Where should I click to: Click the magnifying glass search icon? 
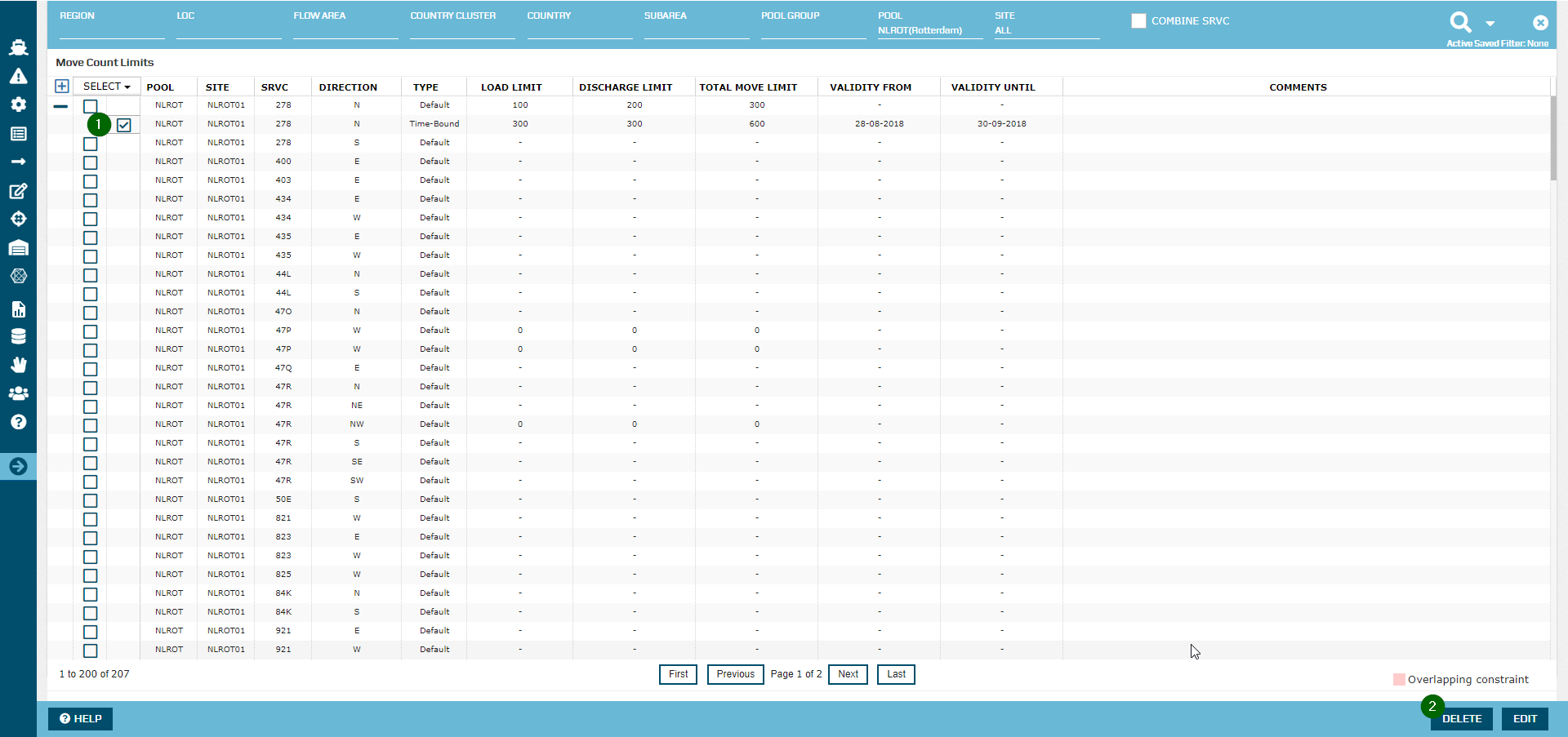pyautogui.click(x=1460, y=22)
